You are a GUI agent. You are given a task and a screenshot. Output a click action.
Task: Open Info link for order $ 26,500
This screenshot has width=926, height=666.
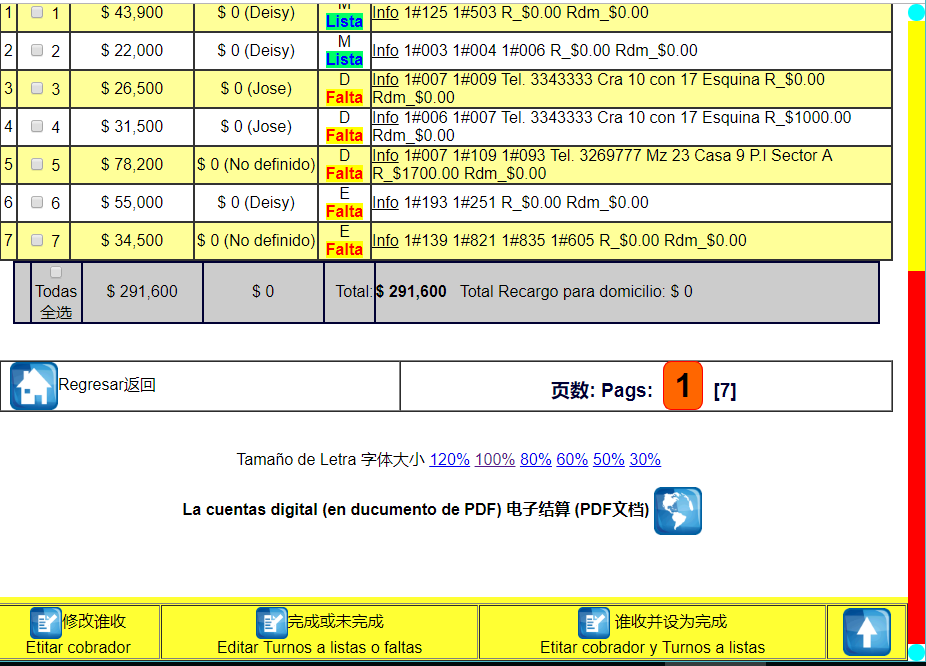coord(385,80)
